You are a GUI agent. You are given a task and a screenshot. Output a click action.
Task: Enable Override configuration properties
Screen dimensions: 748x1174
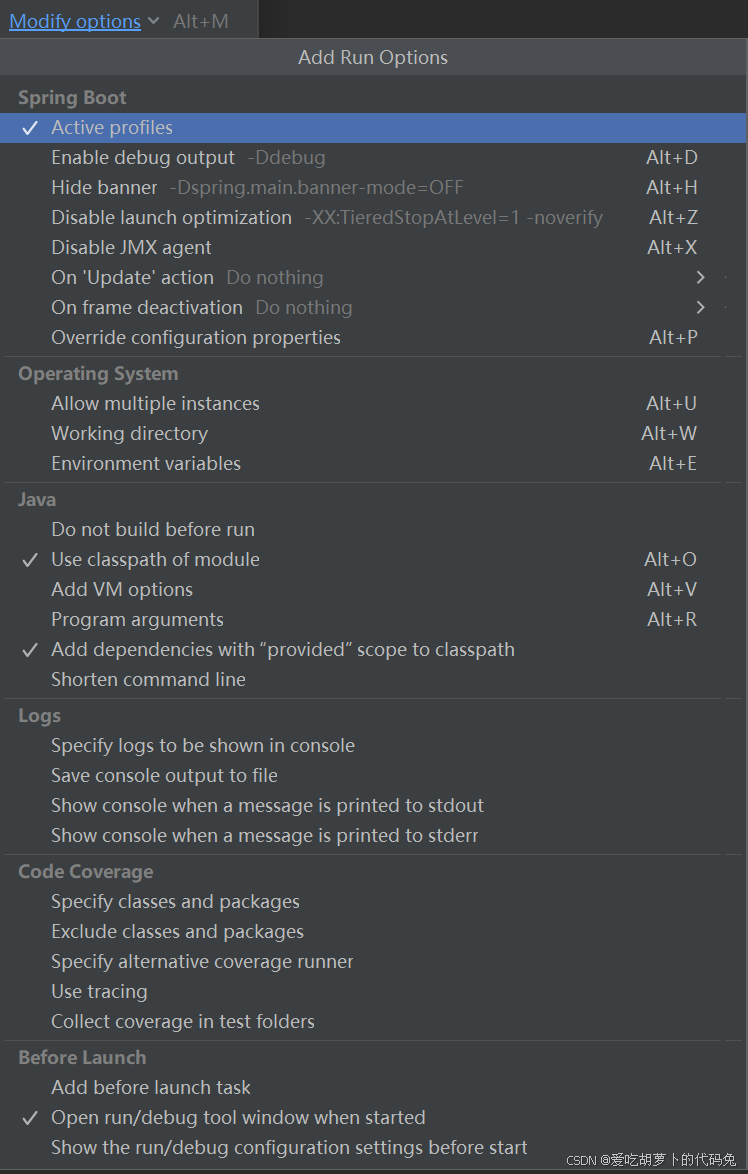pos(195,337)
